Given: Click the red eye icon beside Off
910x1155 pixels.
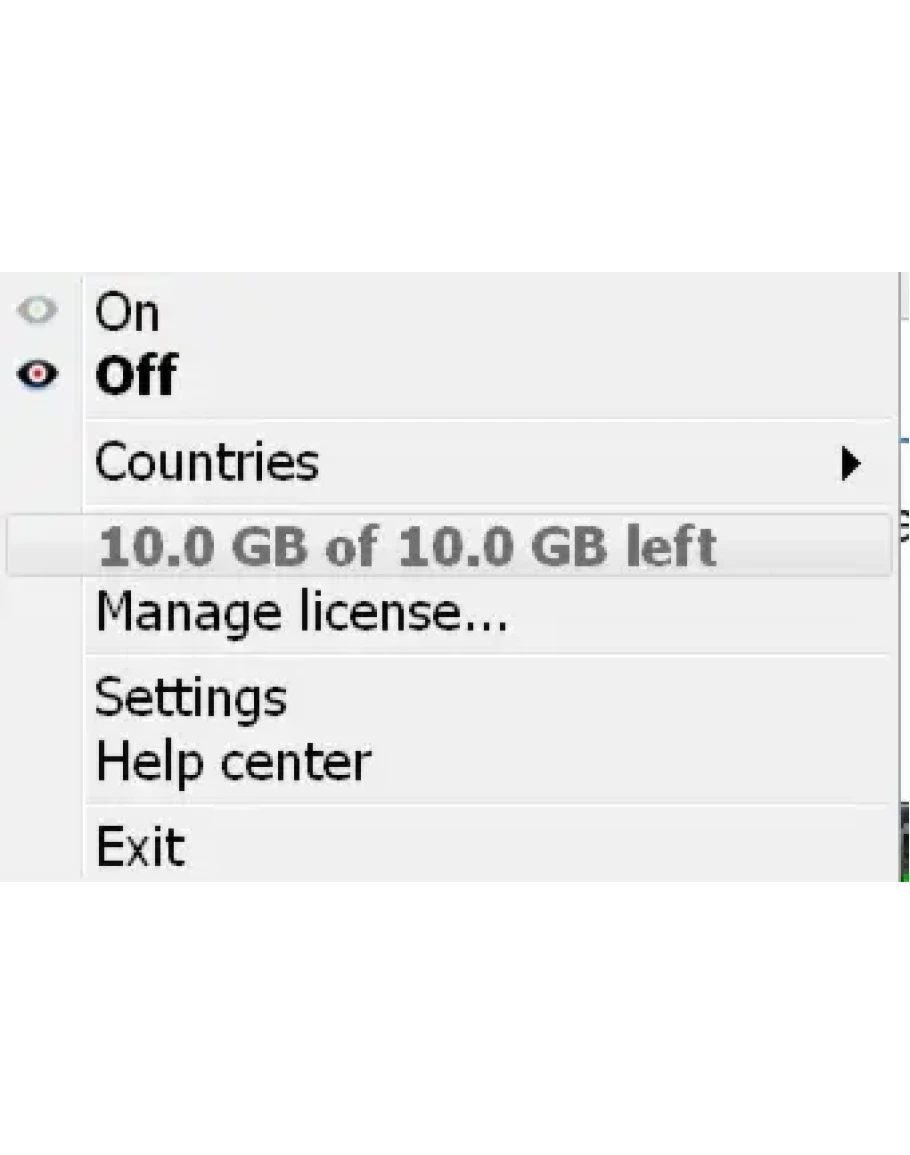Looking at the screenshot, I should 37,374.
